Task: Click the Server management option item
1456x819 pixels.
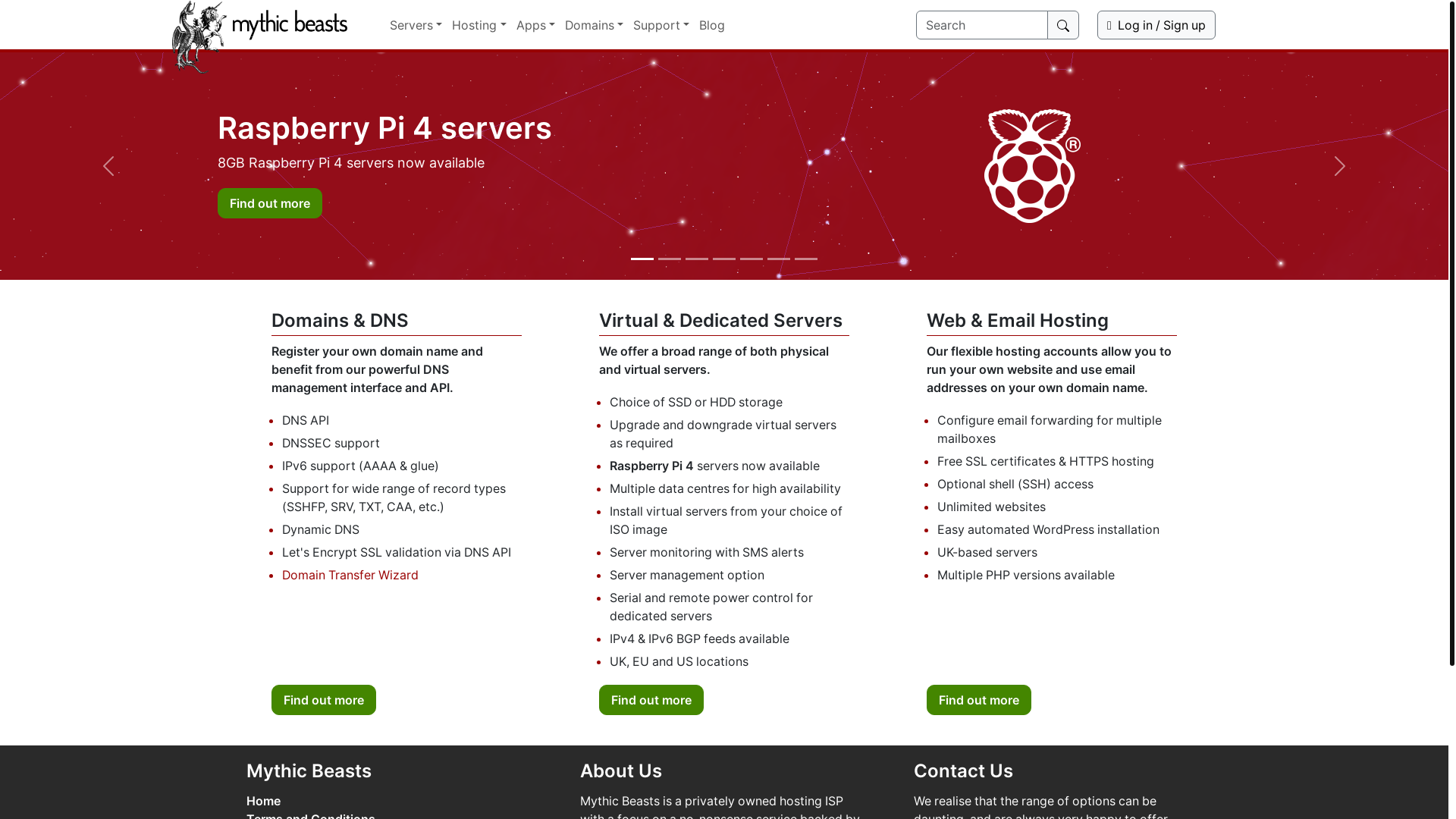Action: [687, 575]
